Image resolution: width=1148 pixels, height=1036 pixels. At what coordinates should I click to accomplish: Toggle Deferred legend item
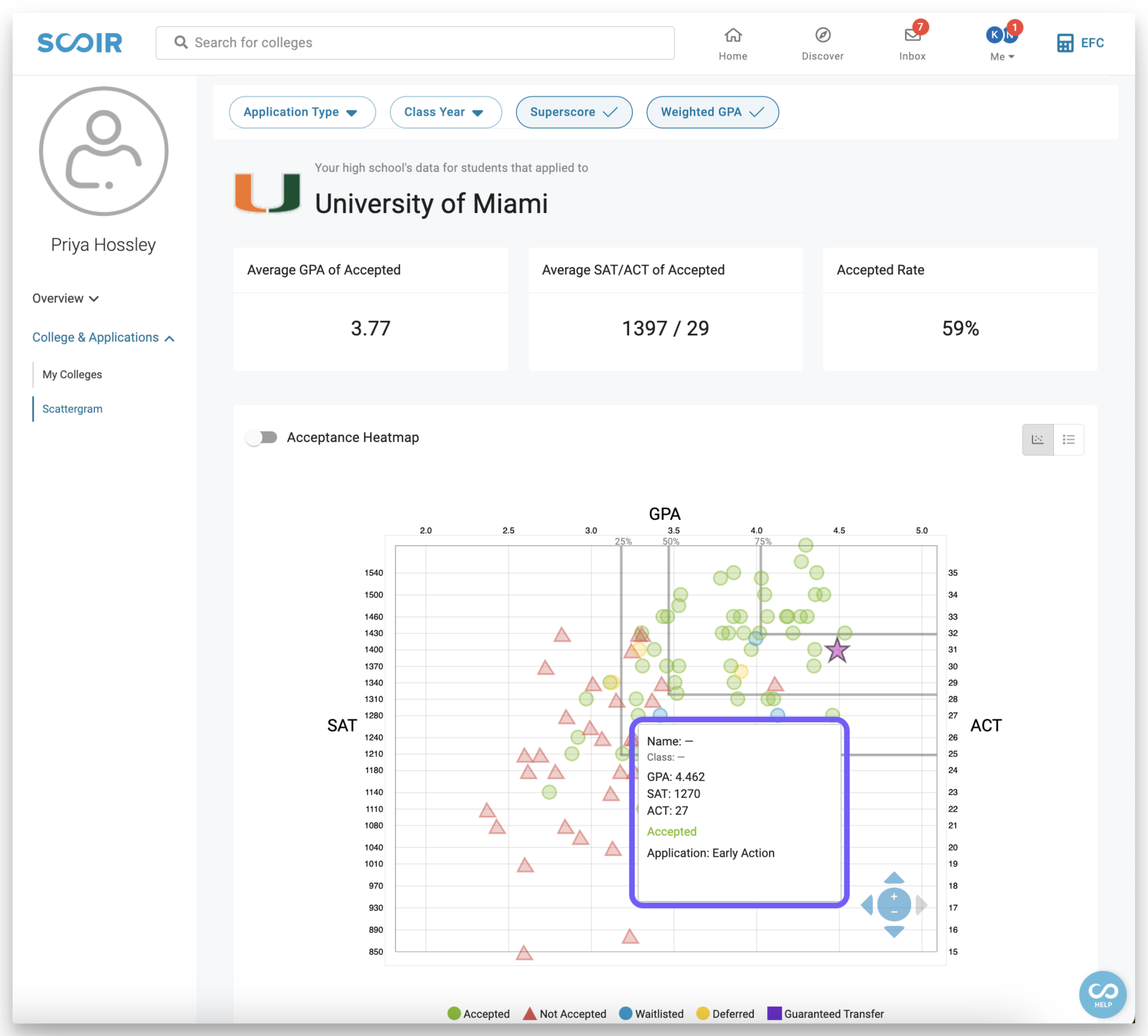point(725,1014)
